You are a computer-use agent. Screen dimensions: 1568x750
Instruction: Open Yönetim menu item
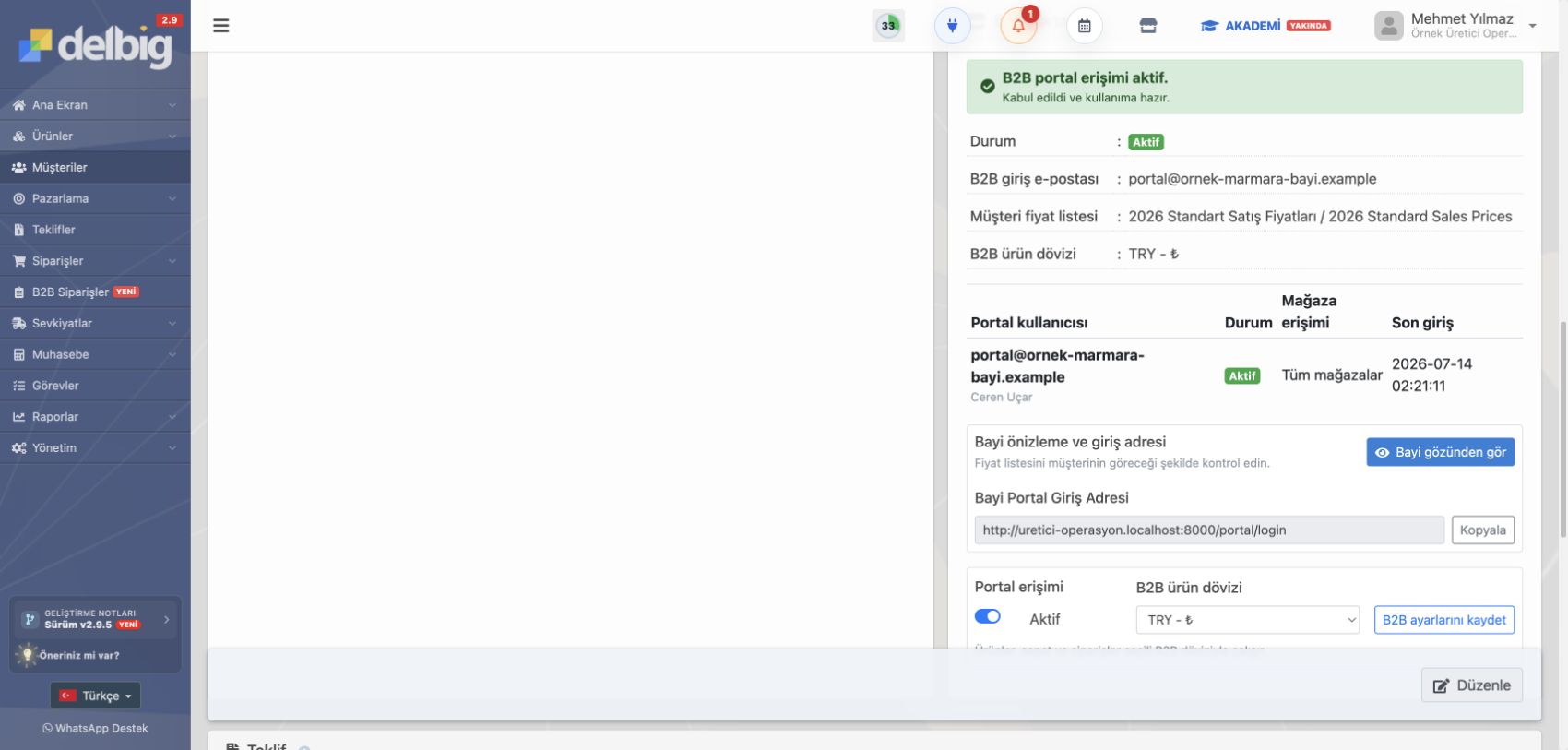pos(95,448)
